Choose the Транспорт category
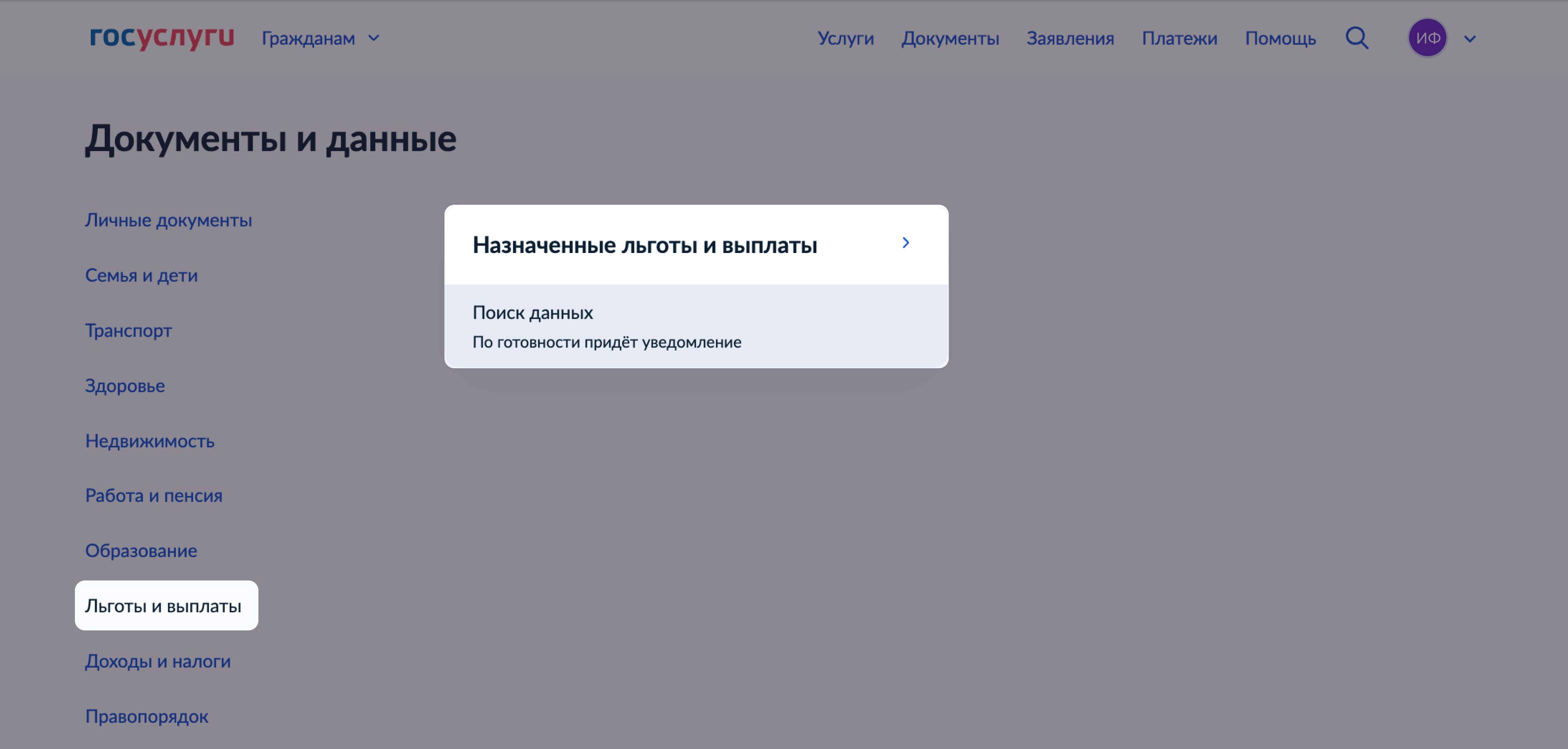Screen dimensions: 1568x749 pyautogui.click(x=129, y=330)
